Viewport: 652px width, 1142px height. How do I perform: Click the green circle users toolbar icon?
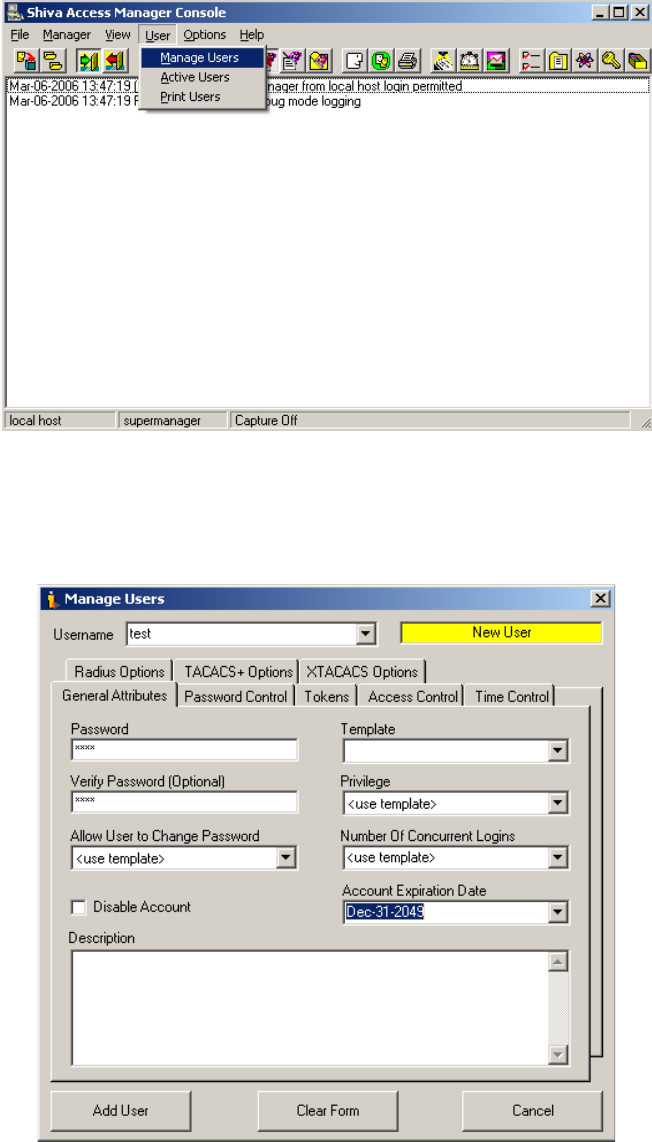tap(380, 60)
